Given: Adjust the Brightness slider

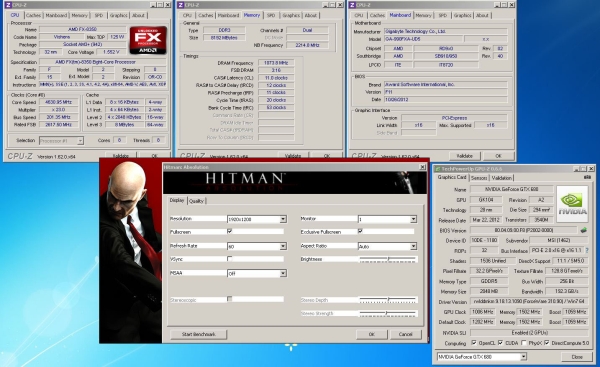Looking at the screenshot, I should (388, 259).
